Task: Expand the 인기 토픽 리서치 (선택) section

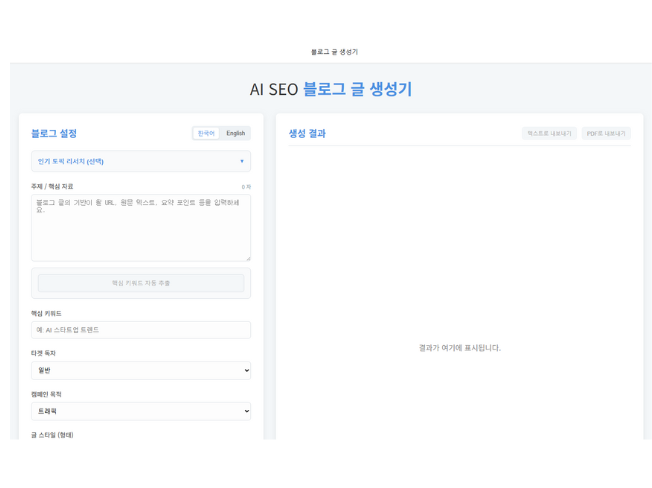Action: (140, 161)
